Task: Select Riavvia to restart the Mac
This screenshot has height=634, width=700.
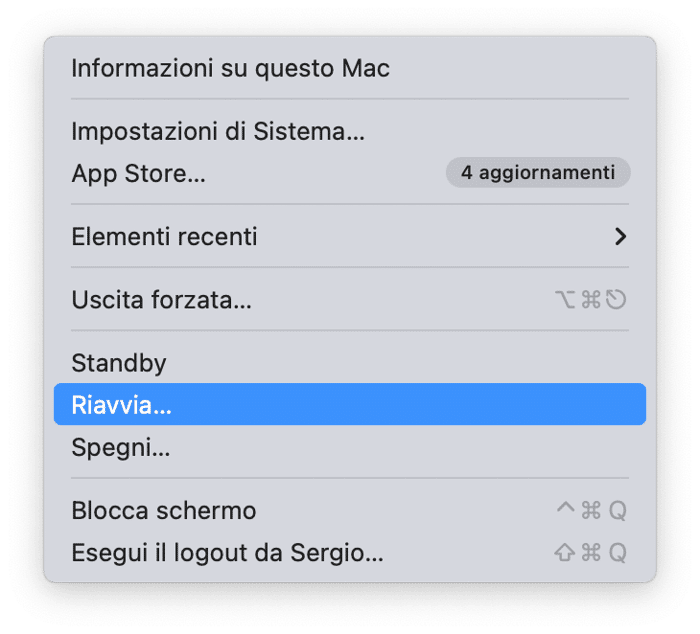Action: click(122, 405)
